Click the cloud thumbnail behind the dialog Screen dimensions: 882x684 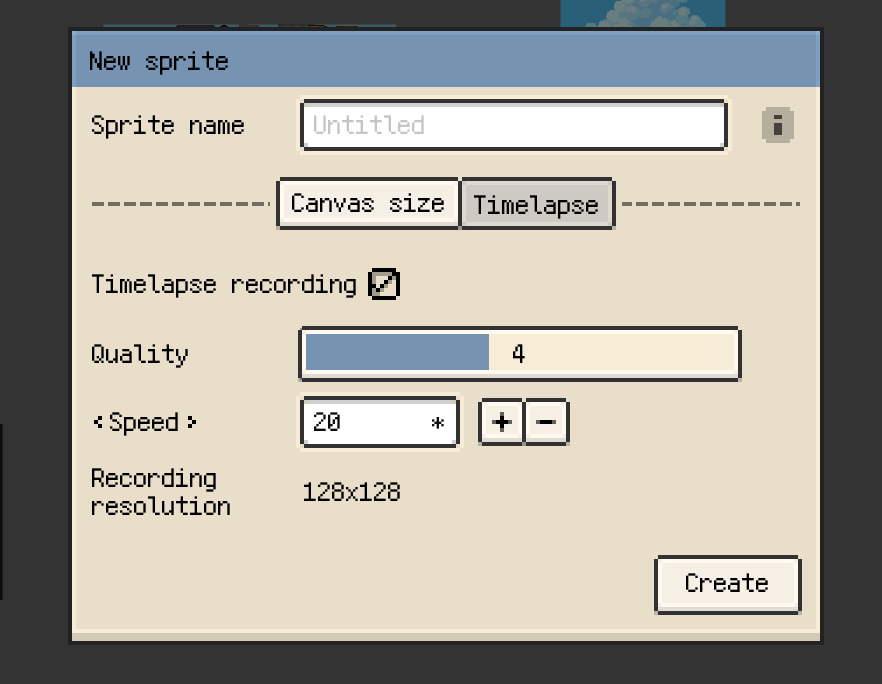(642, 14)
